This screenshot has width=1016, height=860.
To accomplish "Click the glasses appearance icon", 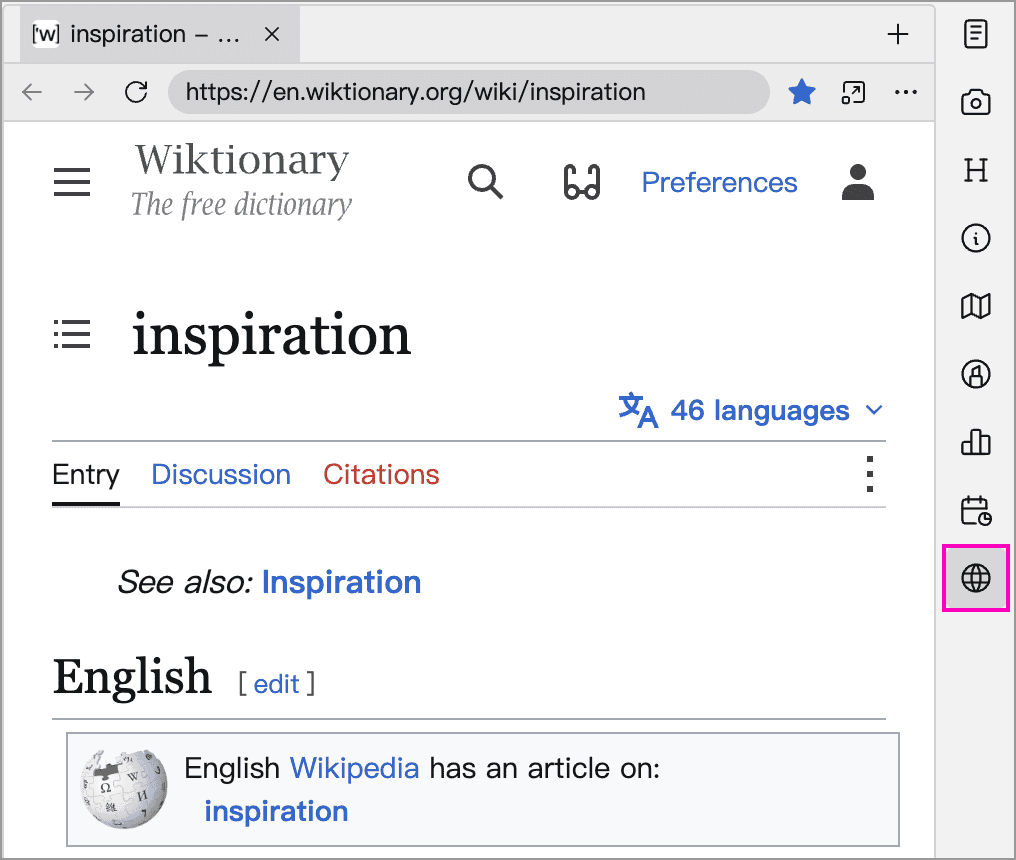I will (x=582, y=182).
